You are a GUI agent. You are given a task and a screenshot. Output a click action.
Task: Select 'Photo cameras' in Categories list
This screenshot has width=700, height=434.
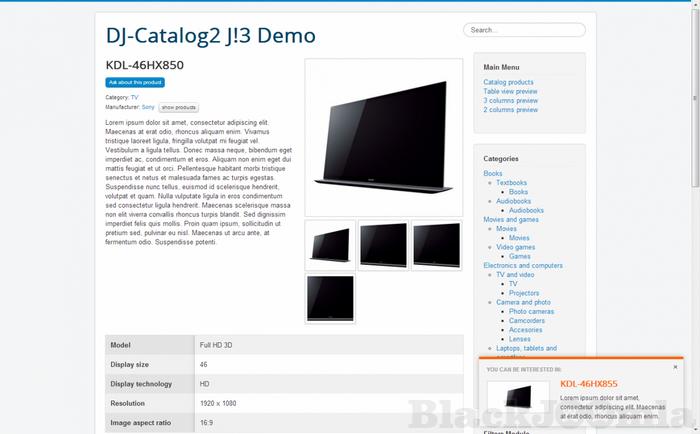pos(531,311)
